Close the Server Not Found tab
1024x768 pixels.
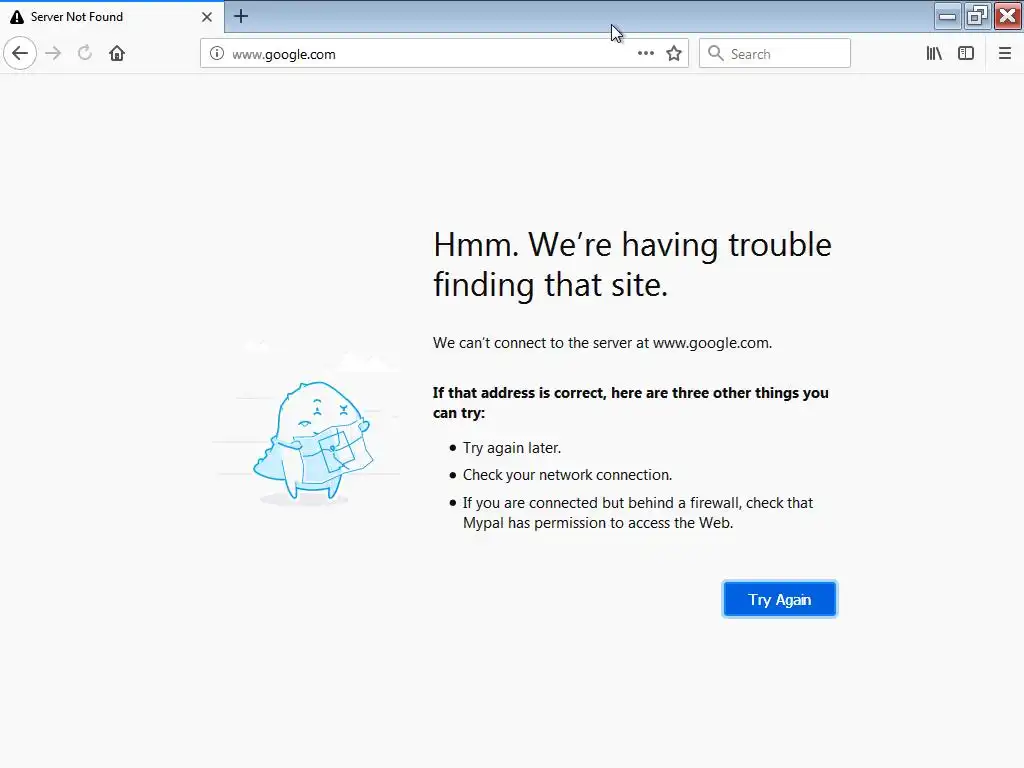click(x=207, y=17)
